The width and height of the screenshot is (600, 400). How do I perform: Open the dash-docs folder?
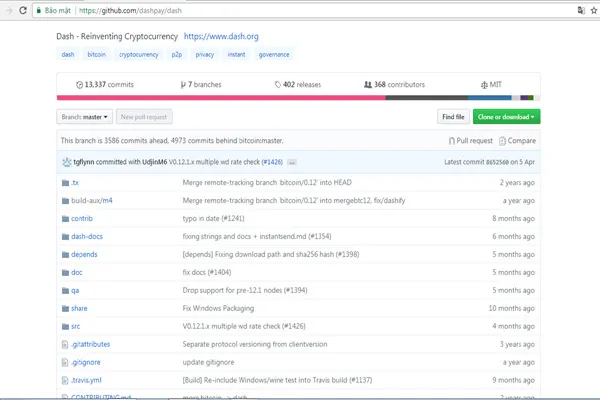click(x=87, y=237)
